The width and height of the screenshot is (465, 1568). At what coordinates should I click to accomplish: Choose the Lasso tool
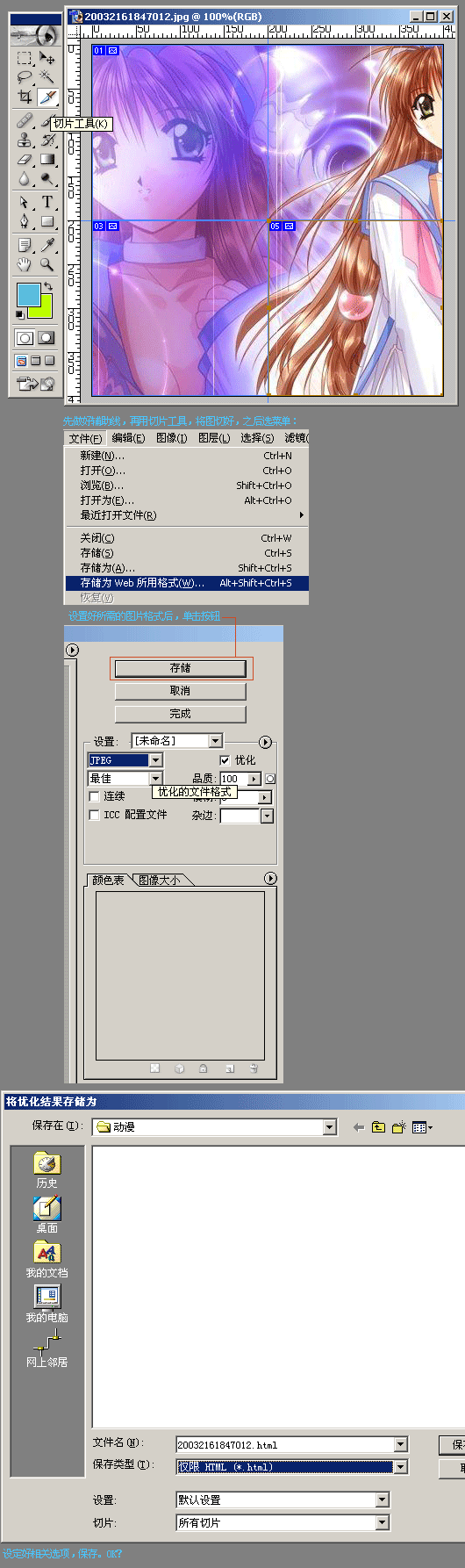click(x=25, y=77)
